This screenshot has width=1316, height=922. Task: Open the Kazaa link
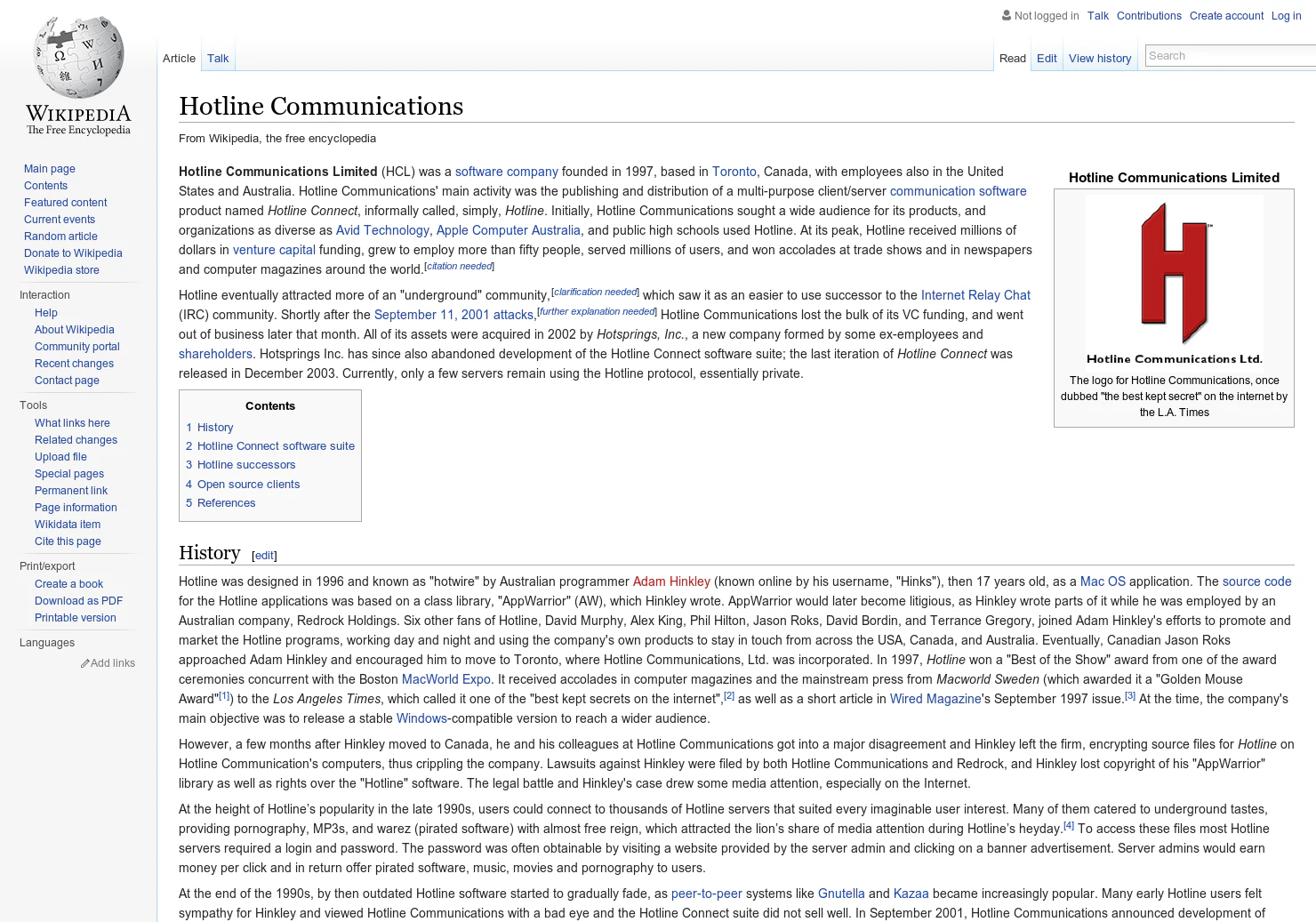click(911, 894)
